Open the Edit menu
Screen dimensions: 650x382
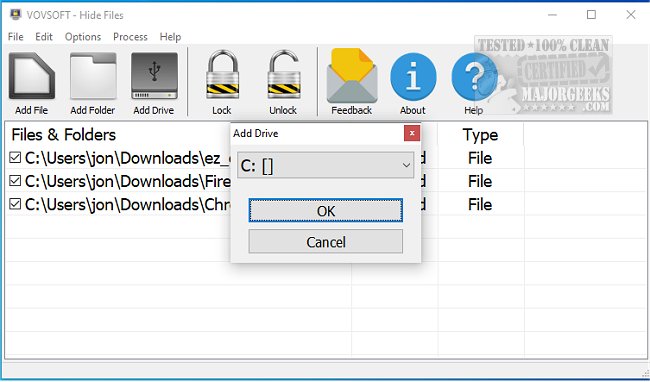click(x=44, y=37)
